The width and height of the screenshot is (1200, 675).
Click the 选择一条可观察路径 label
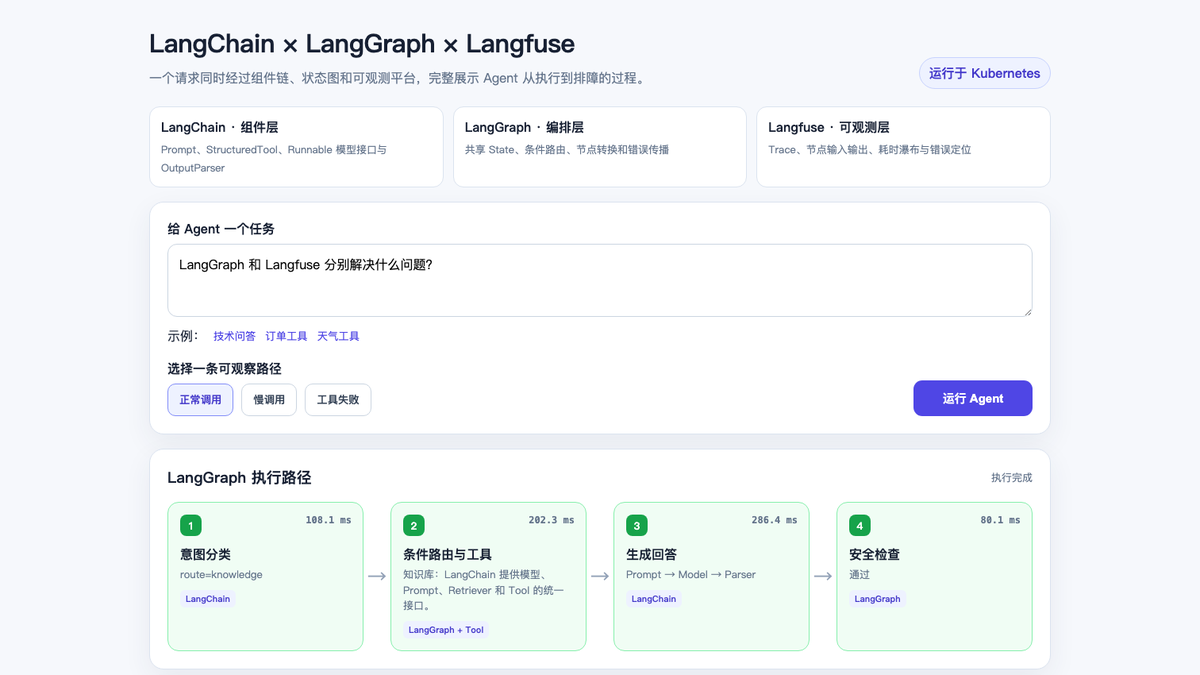click(224, 369)
